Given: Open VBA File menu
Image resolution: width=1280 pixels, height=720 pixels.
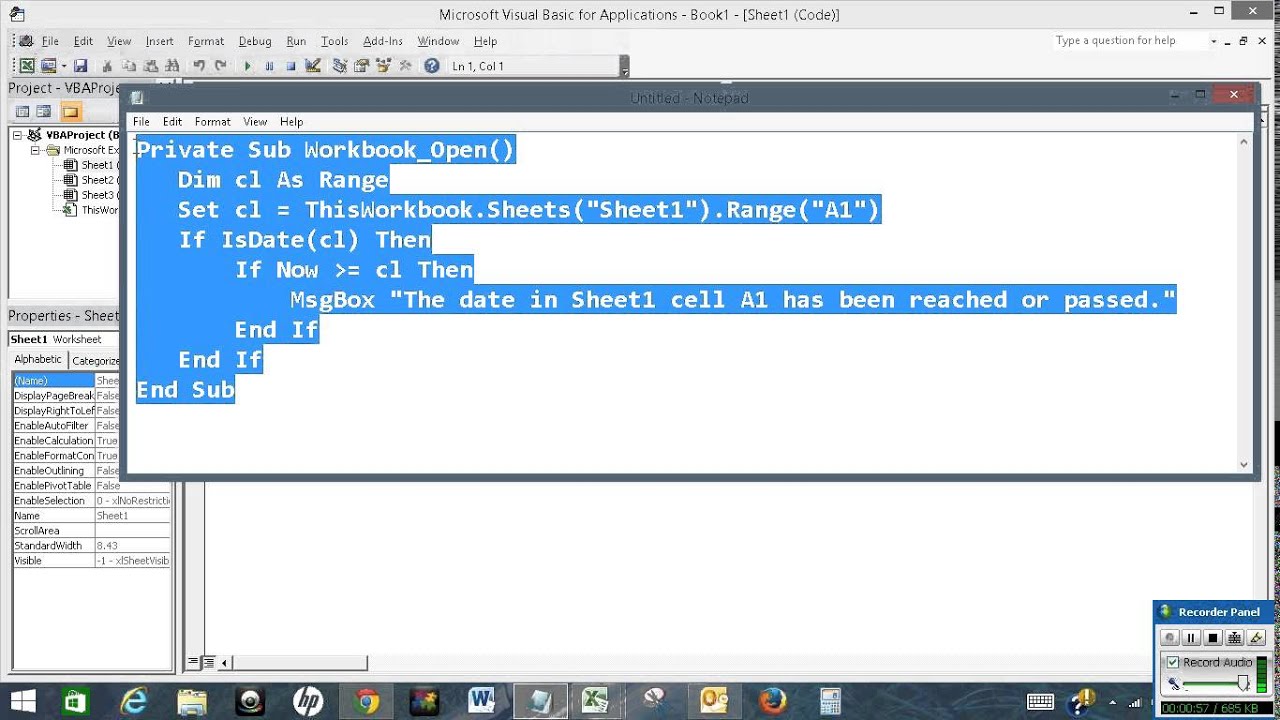Looking at the screenshot, I should tap(50, 41).
